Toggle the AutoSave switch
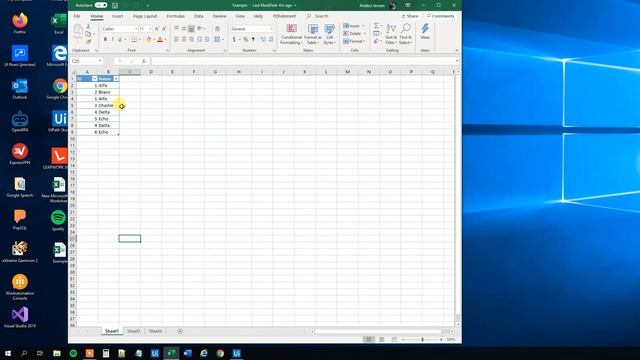Image resolution: width=640 pixels, height=360 pixels. click(x=100, y=5)
